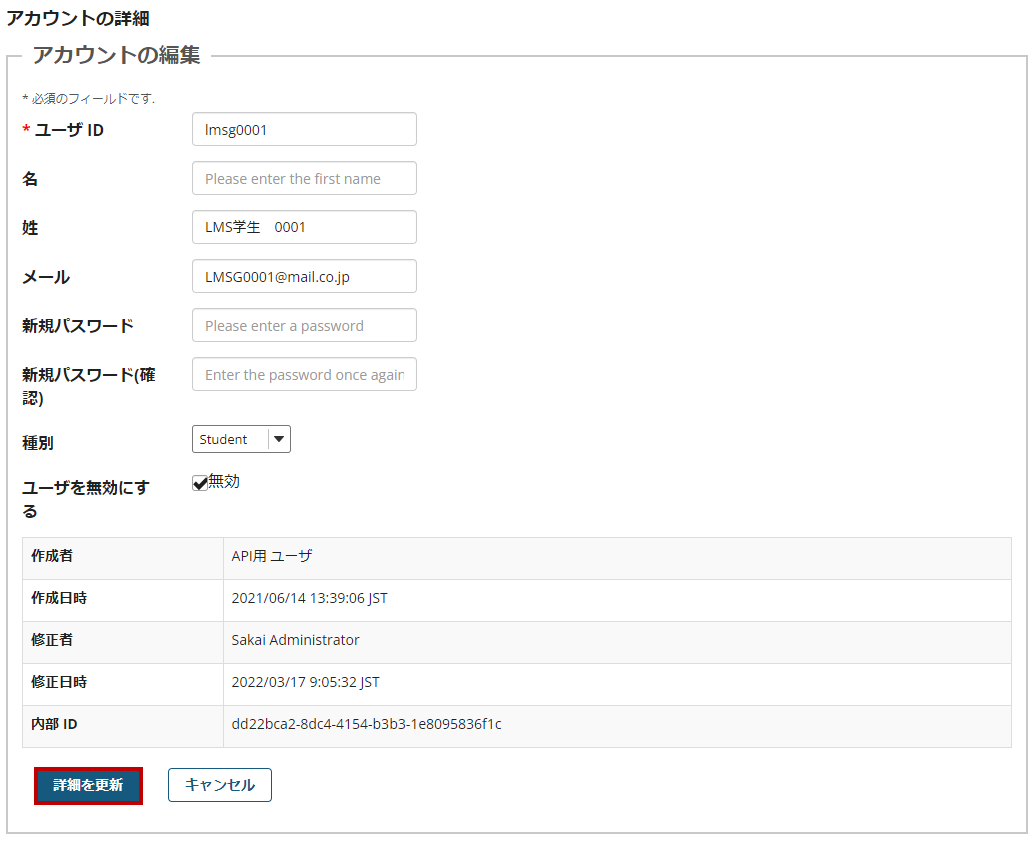Click the ユーザ ID input field

point(304,129)
